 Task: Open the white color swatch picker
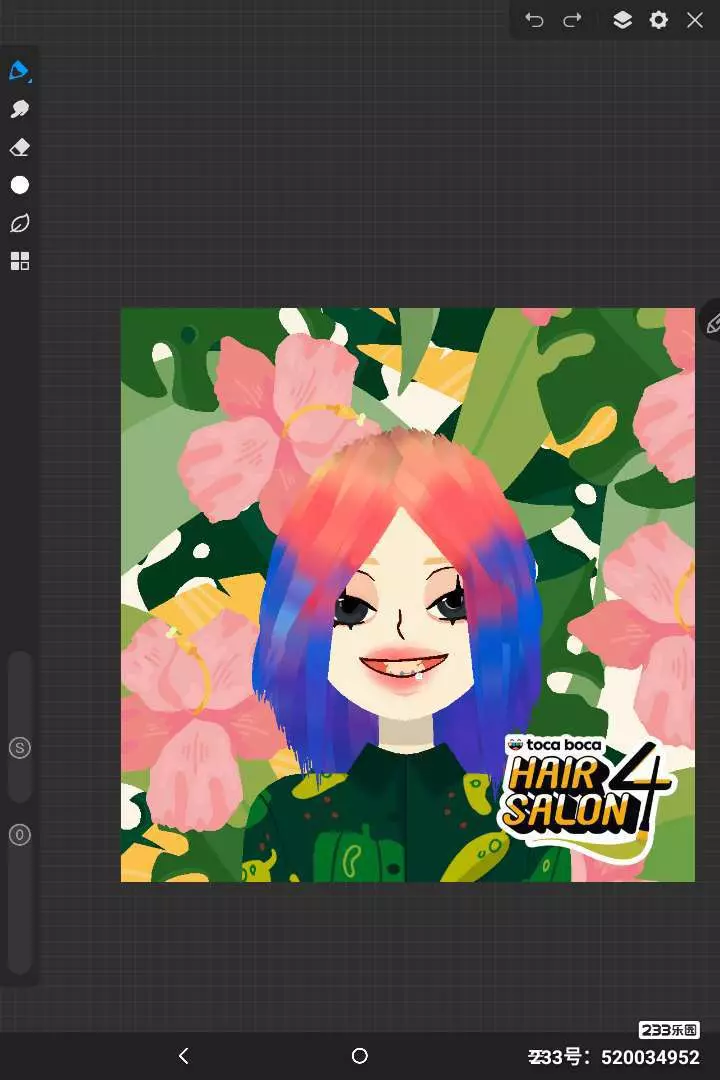pos(19,185)
